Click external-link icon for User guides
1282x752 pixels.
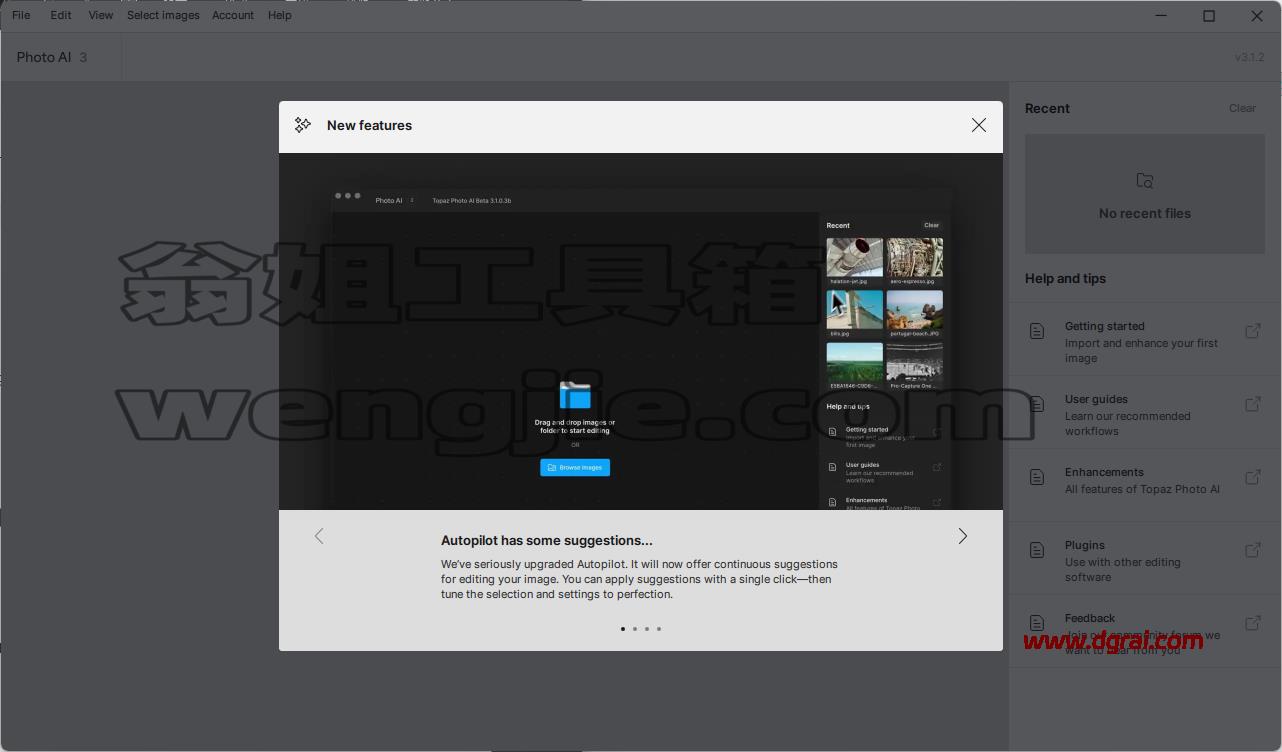pyautogui.click(x=1252, y=404)
